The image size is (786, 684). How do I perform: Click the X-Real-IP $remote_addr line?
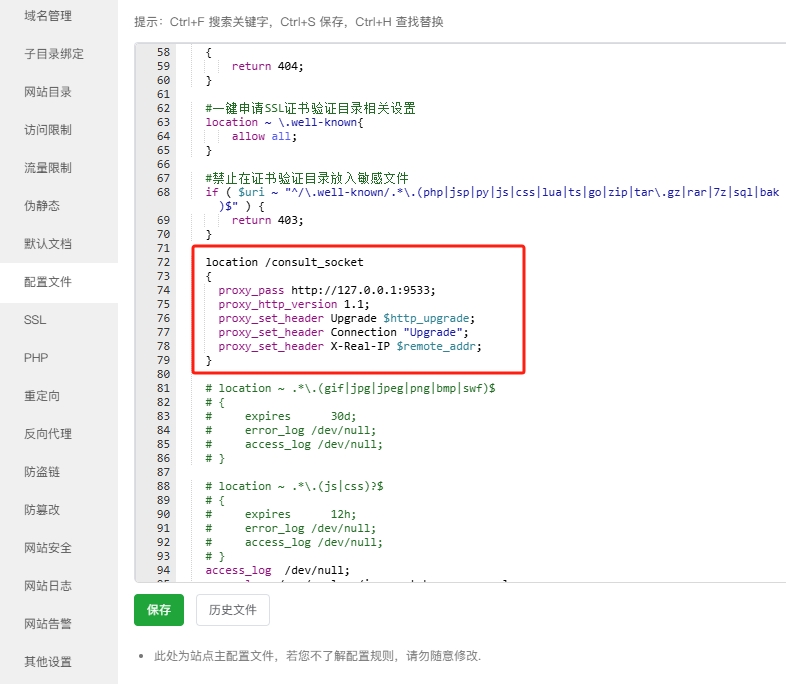[350, 346]
